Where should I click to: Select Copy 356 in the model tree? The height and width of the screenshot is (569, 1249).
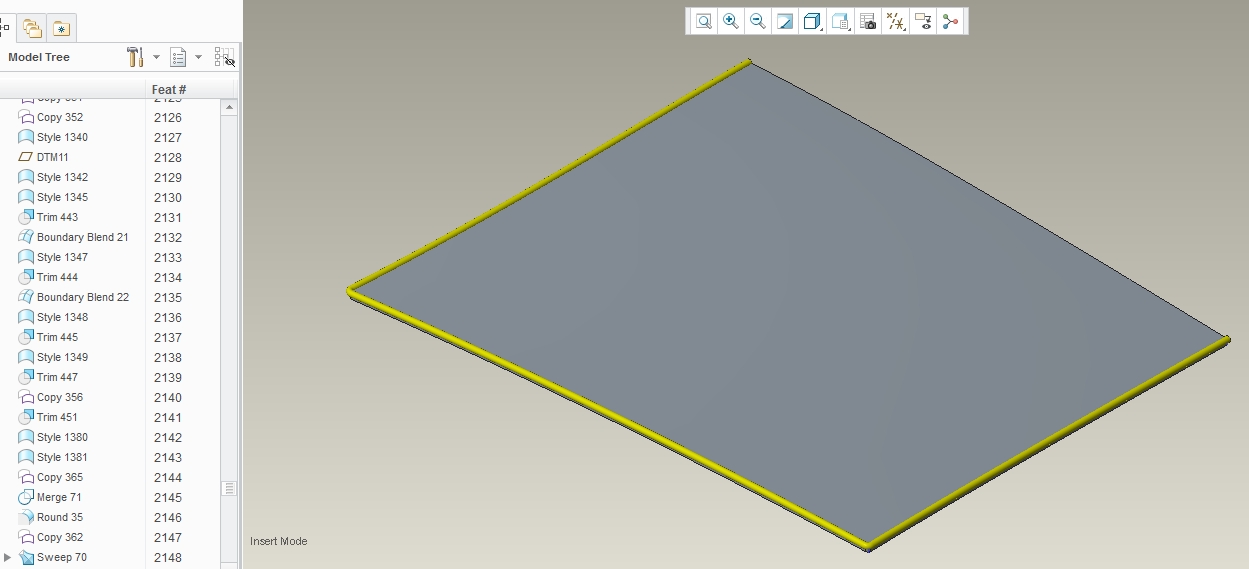60,397
